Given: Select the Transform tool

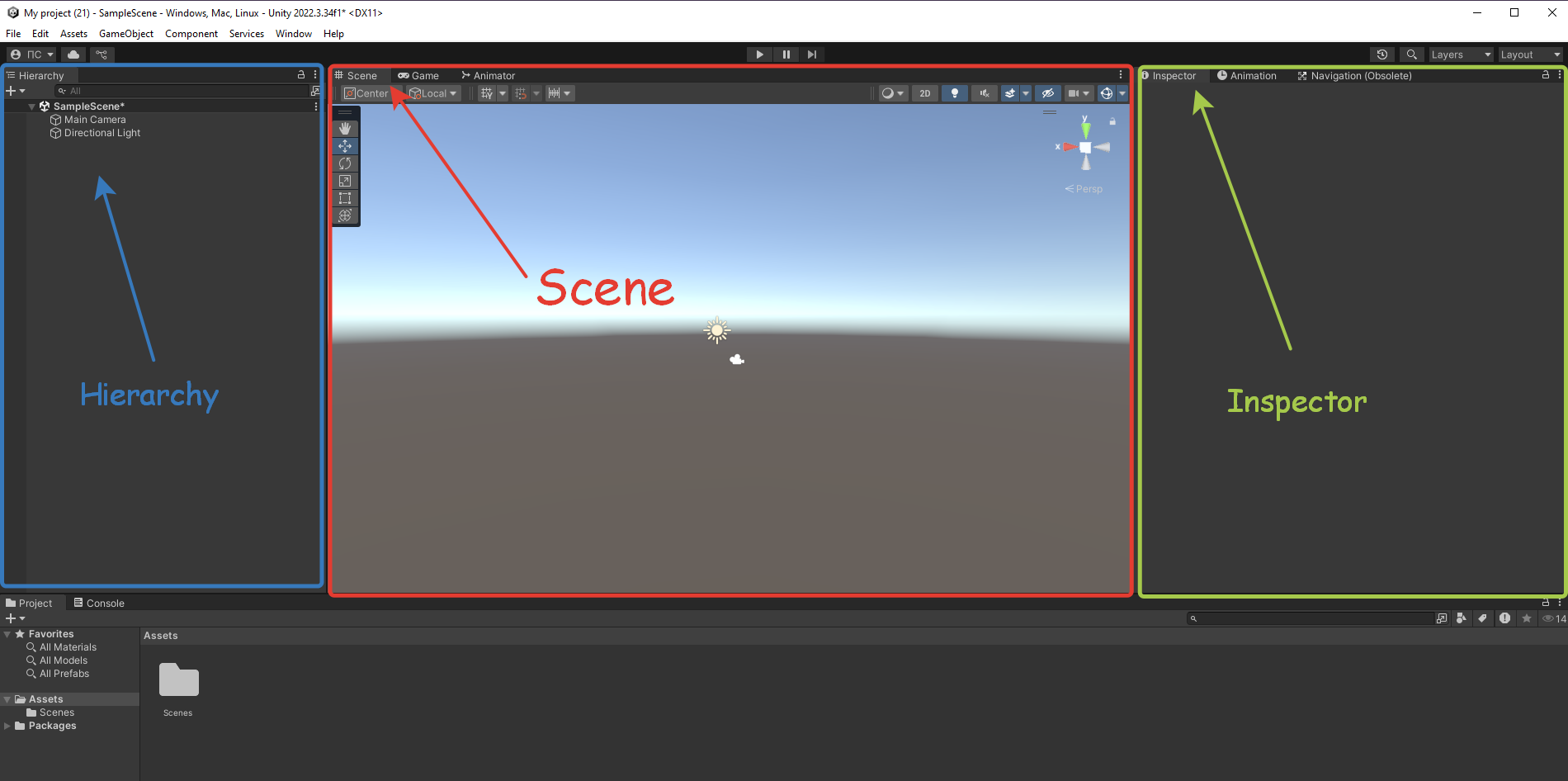Looking at the screenshot, I should [345, 215].
